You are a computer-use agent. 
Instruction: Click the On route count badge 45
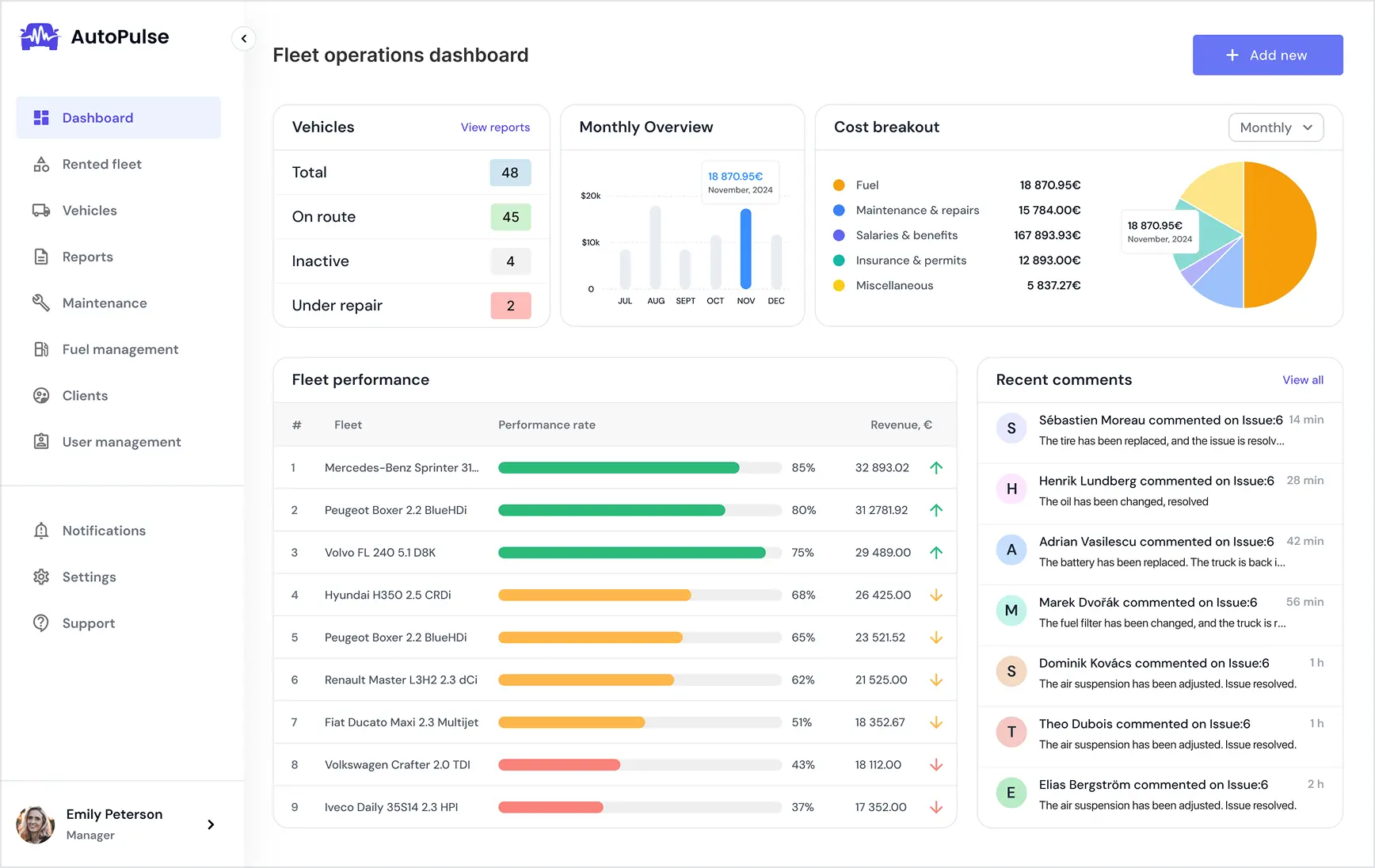tap(511, 217)
